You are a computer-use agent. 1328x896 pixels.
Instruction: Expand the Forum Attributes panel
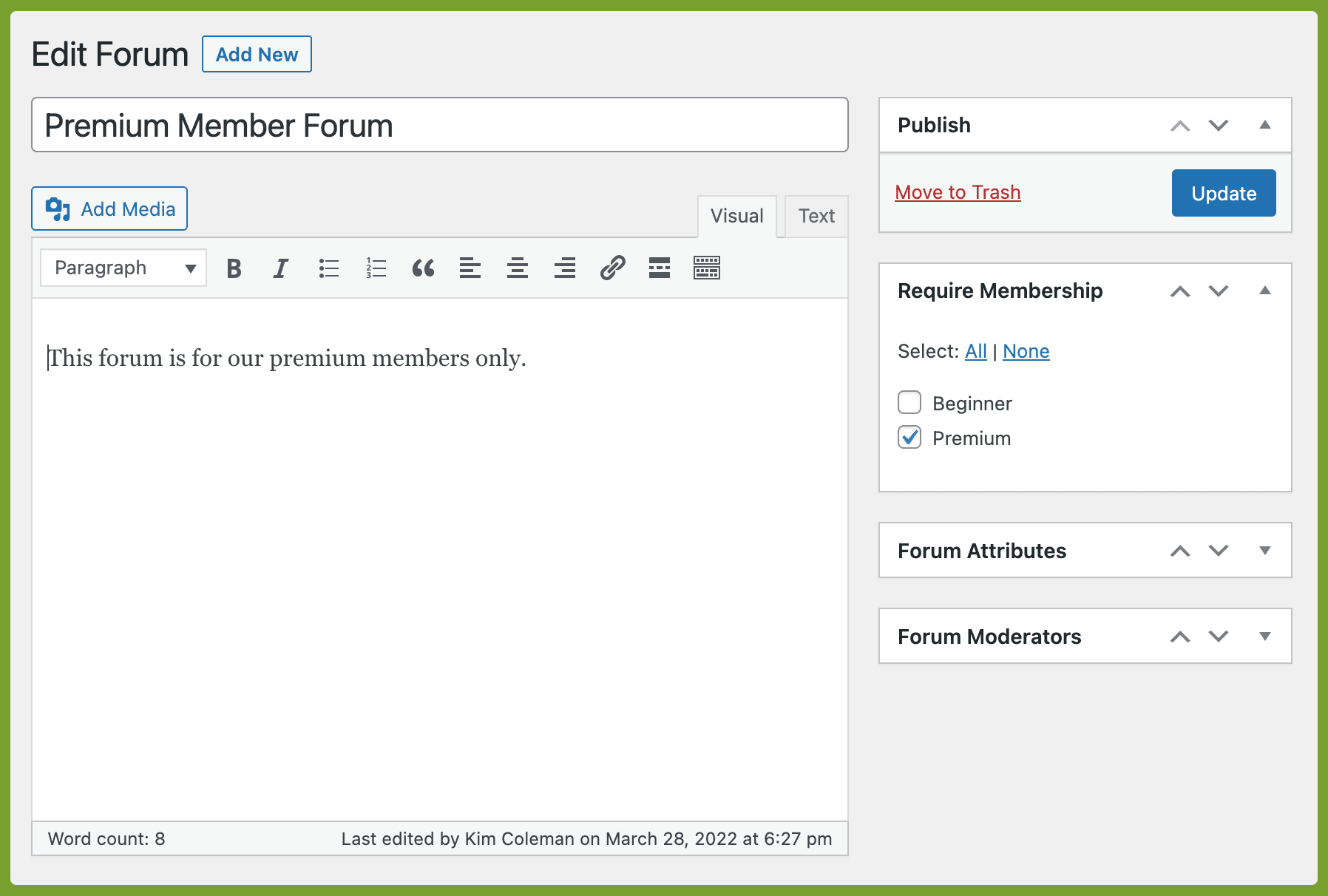click(x=1265, y=551)
